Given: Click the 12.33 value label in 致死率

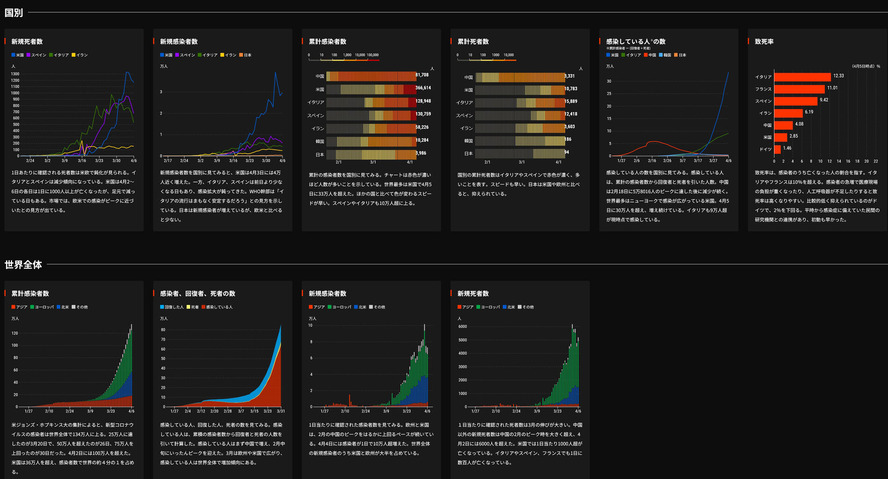Looking at the screenshot, I should point(838,76).
